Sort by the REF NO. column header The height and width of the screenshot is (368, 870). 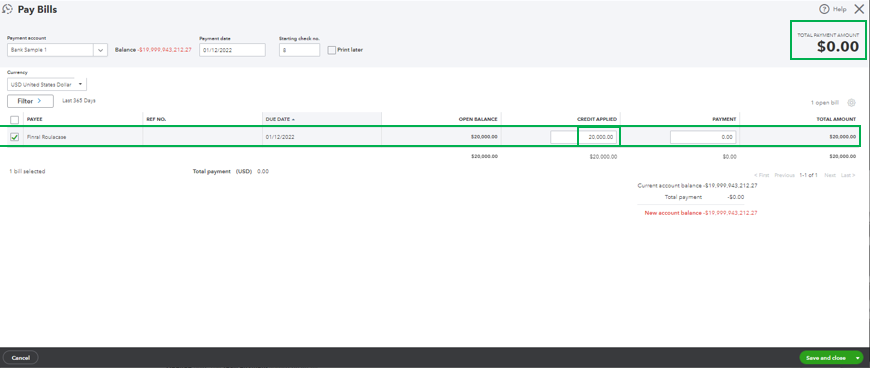pyautogui.click(x=156, y=119)
